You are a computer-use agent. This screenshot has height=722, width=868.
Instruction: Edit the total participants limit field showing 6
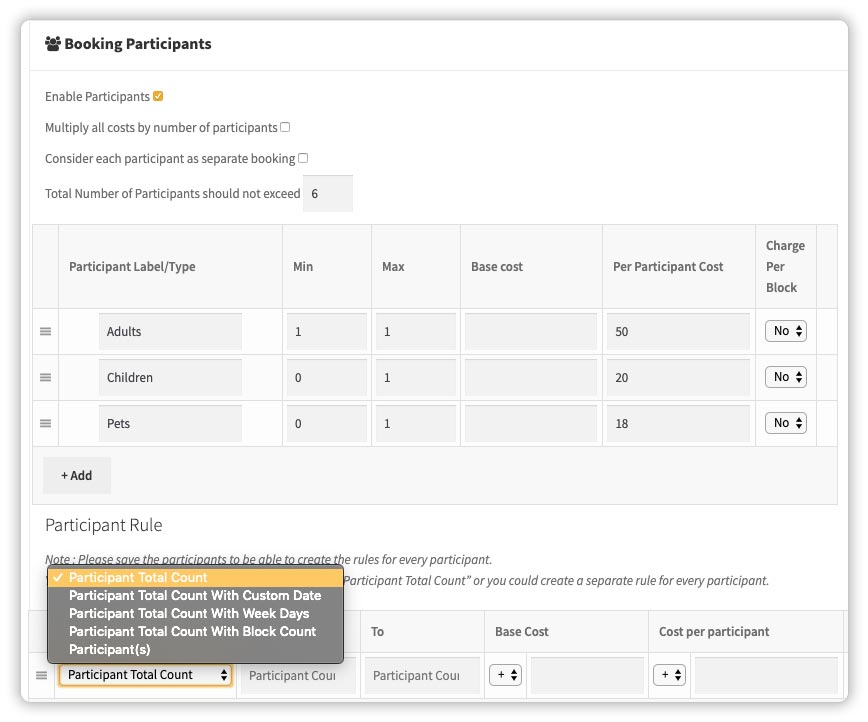coord(328,194)
